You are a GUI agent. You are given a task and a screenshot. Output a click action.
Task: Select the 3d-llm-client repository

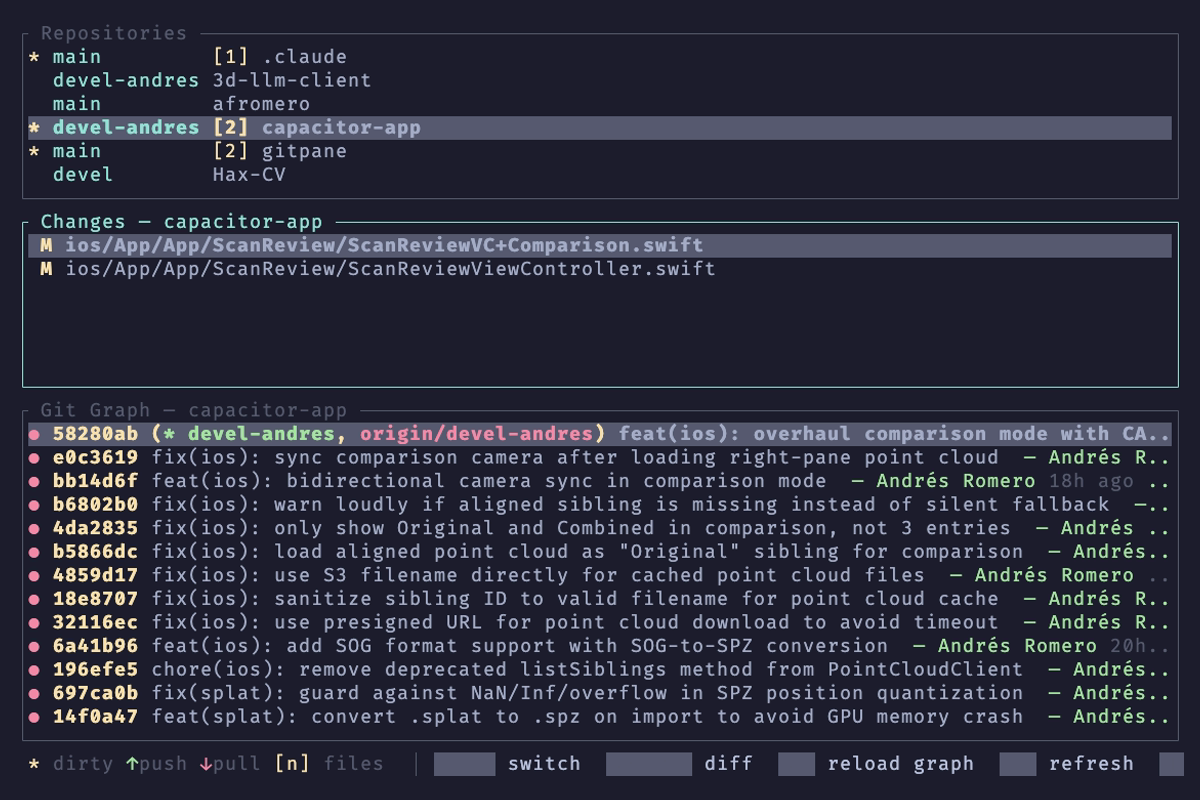click(x=291, y=80)
